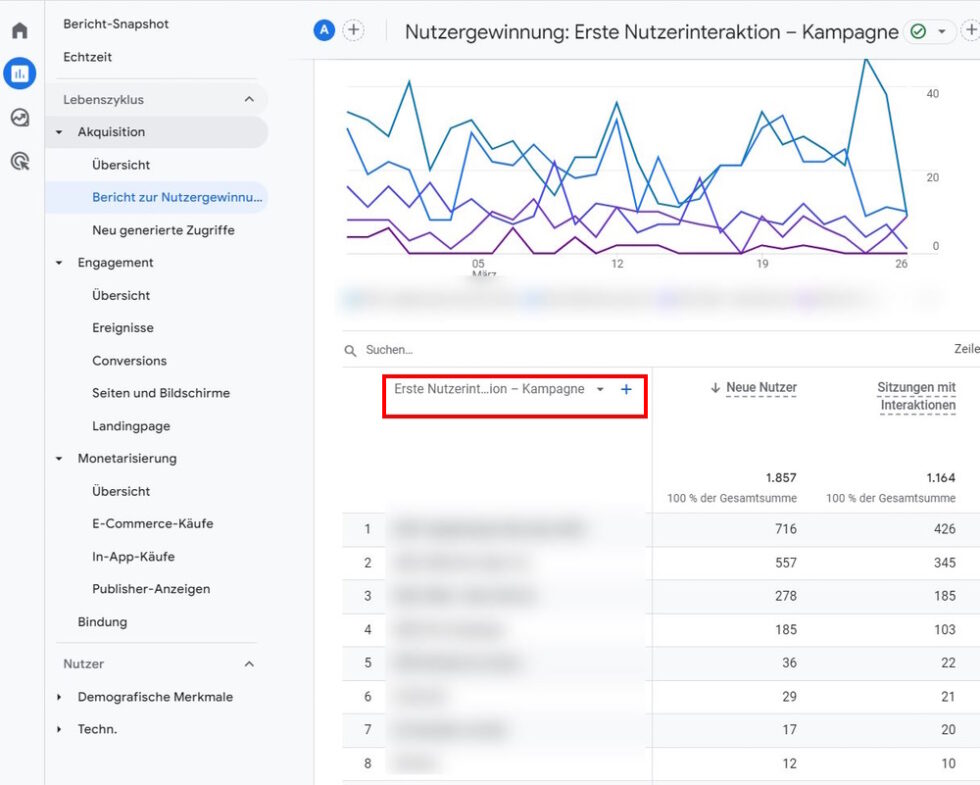Viewport: 980px width, 785px height.
Task: Open the Home page
Action: tap(19, 31)
